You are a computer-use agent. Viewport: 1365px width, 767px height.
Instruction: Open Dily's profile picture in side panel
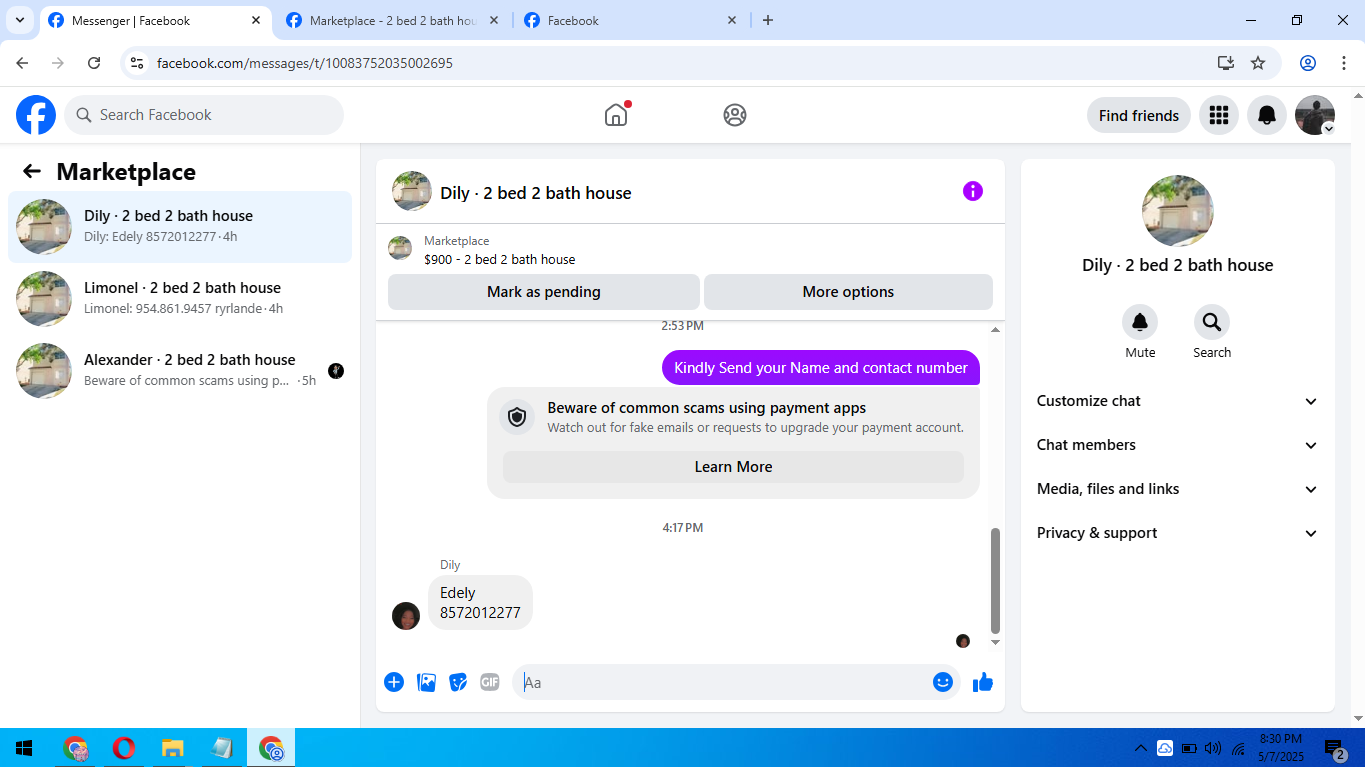[x=1178, y=211]
